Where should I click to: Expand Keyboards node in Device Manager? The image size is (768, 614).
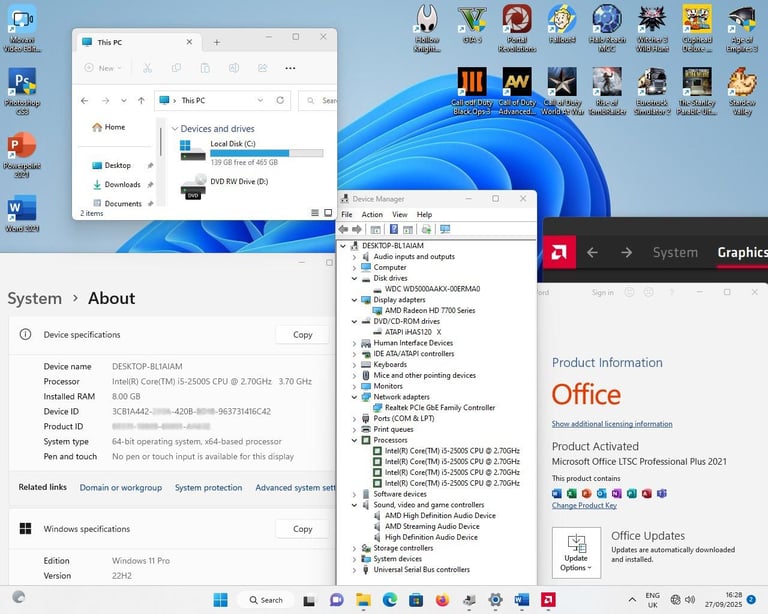[354, 364]
